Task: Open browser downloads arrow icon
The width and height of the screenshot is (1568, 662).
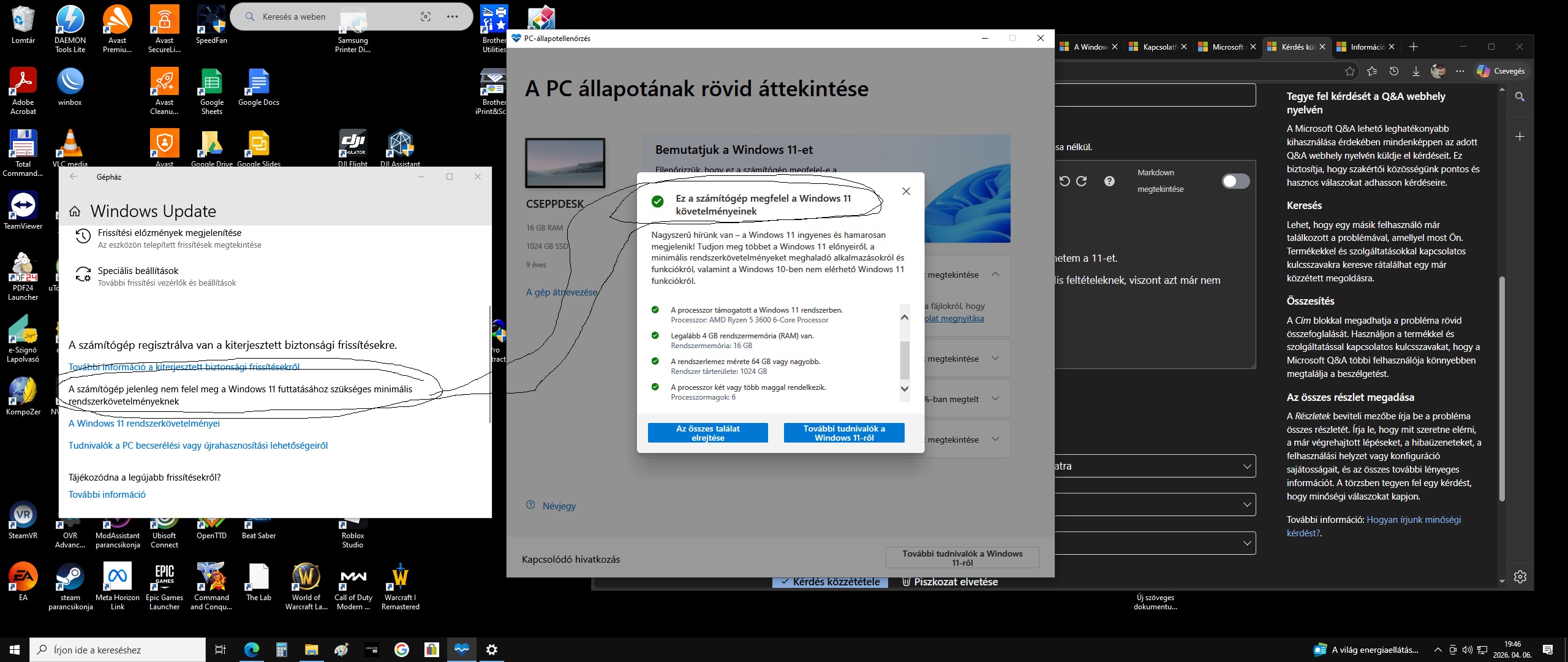Action: coord(1416,71)
